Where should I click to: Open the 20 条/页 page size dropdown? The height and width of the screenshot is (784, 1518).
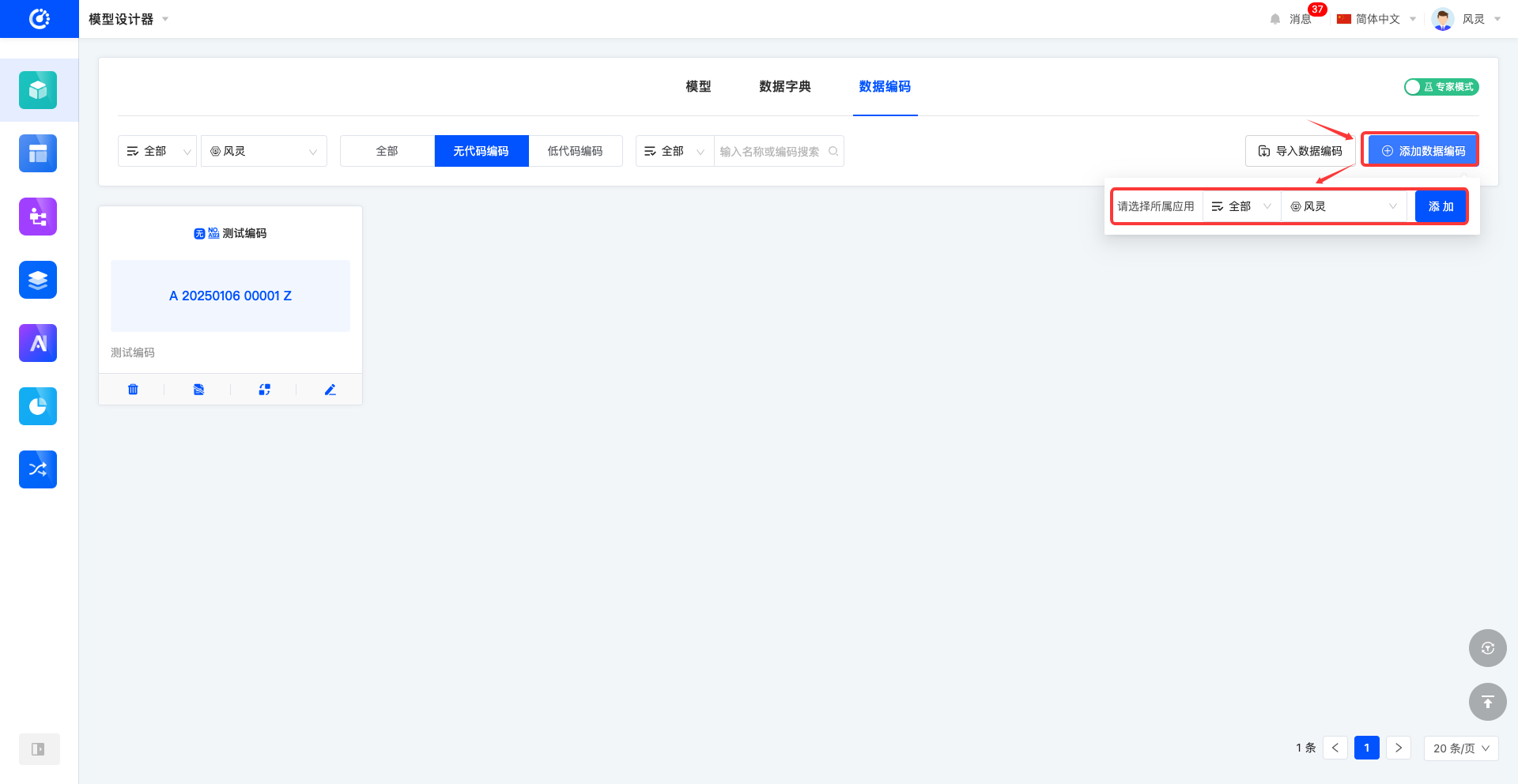click(1460, 748)
